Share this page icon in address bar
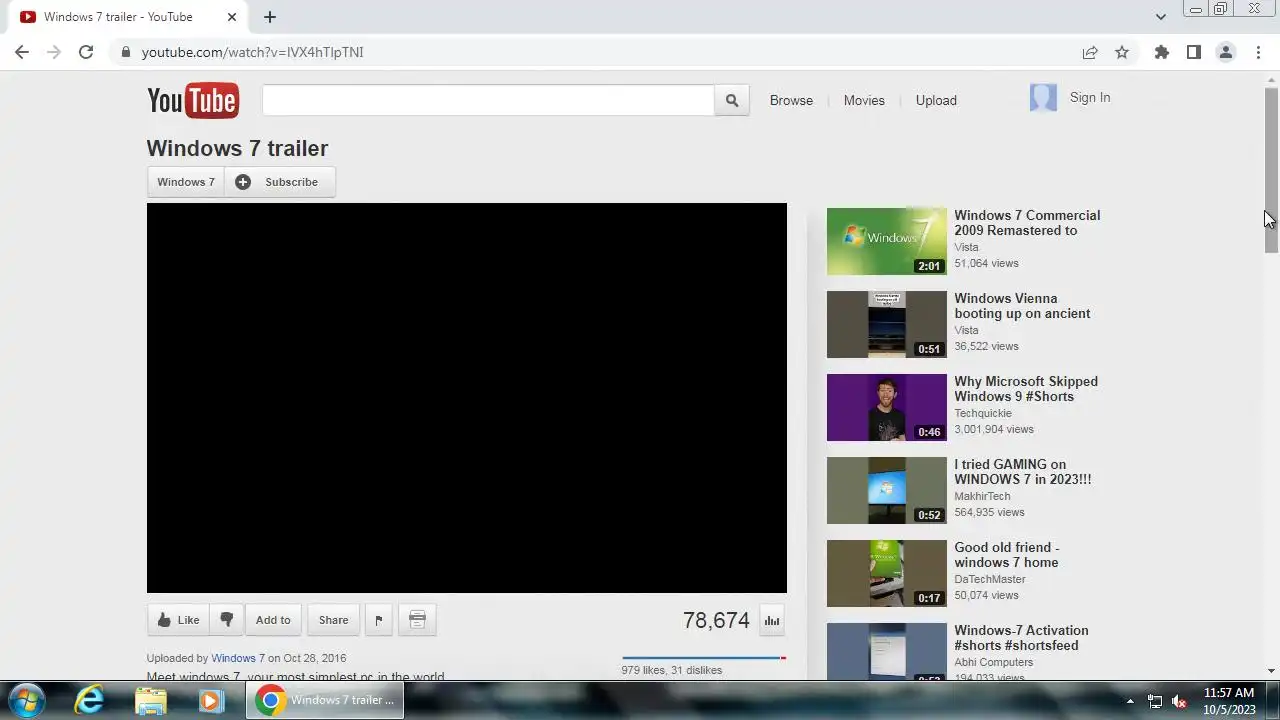The image size is (1280, 720). pyautogui.click(x=1090, y=52)
